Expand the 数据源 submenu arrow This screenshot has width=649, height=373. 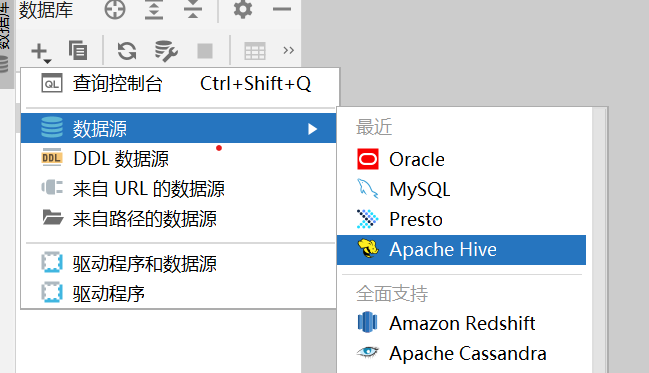pos(312,129)
